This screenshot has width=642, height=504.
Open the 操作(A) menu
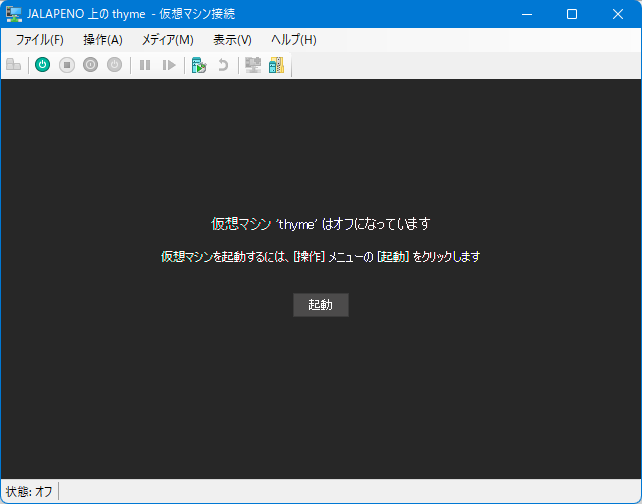tap(103, 40)
